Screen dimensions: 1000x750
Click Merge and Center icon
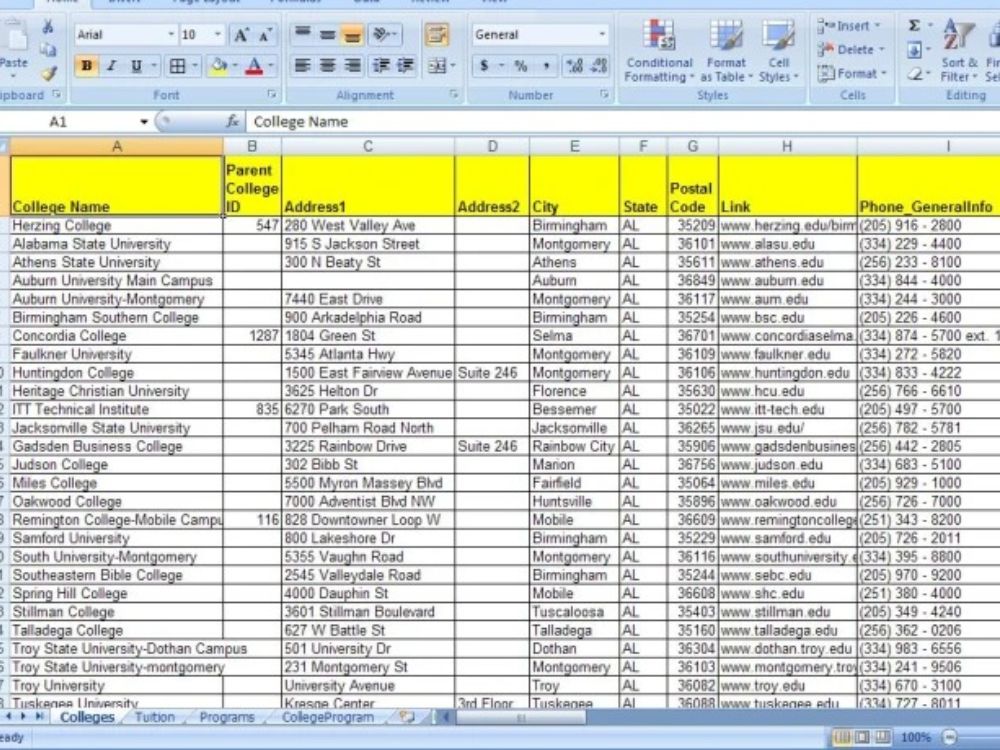pyautogui.click(x=437, y=65)
